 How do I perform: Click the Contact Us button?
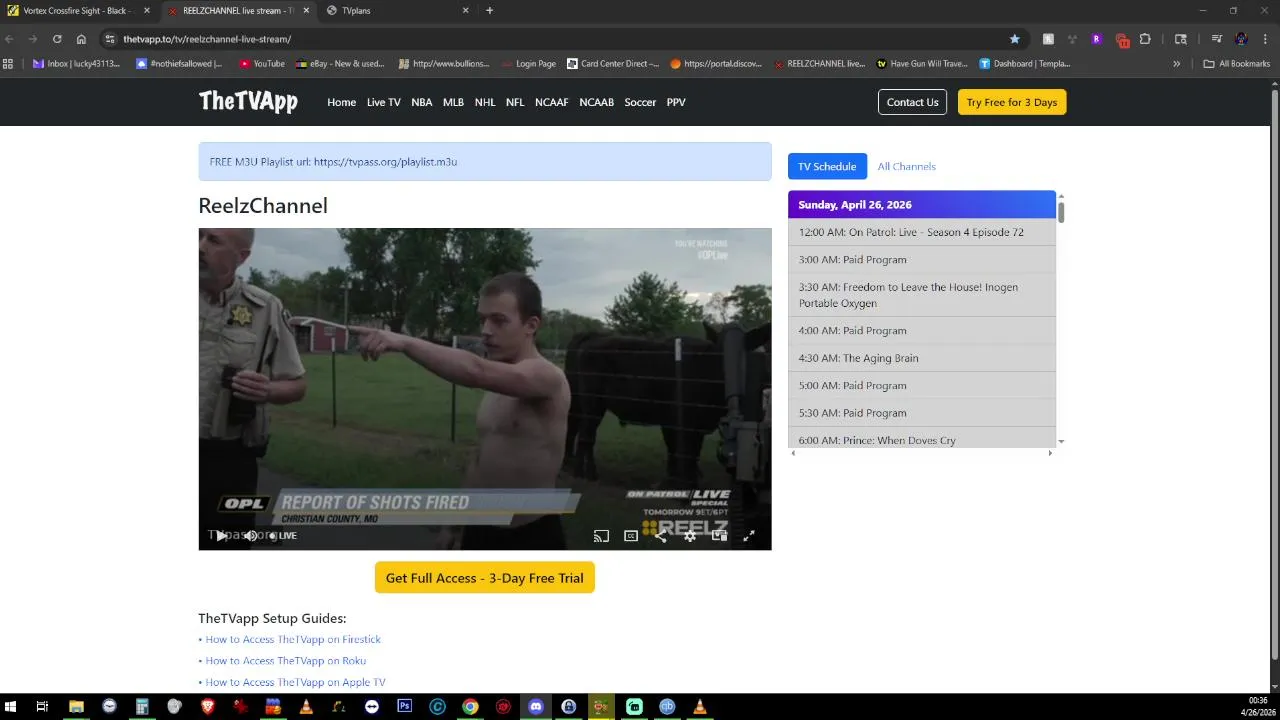pyautogui.click(x=912, y=102)
